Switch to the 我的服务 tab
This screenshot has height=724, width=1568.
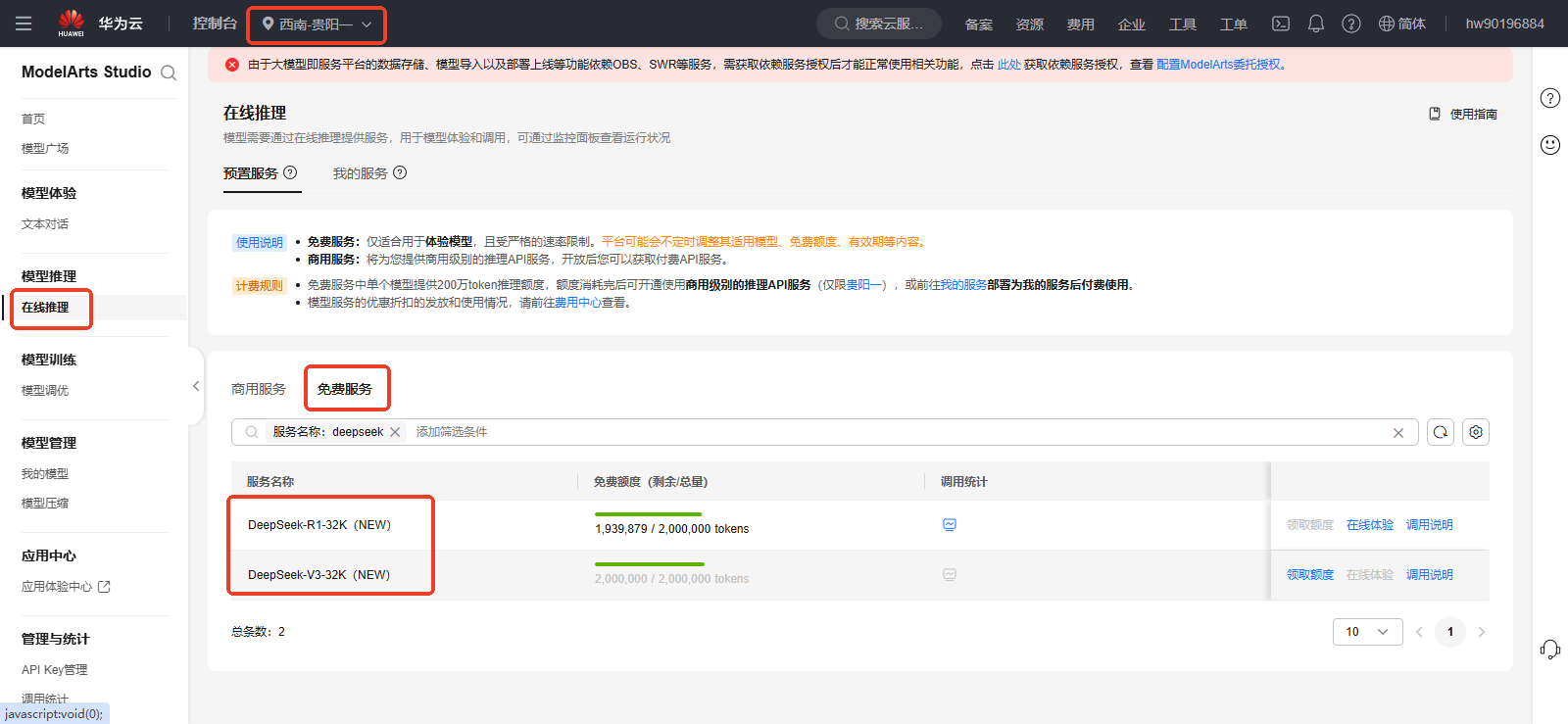(x=361, y=173)
